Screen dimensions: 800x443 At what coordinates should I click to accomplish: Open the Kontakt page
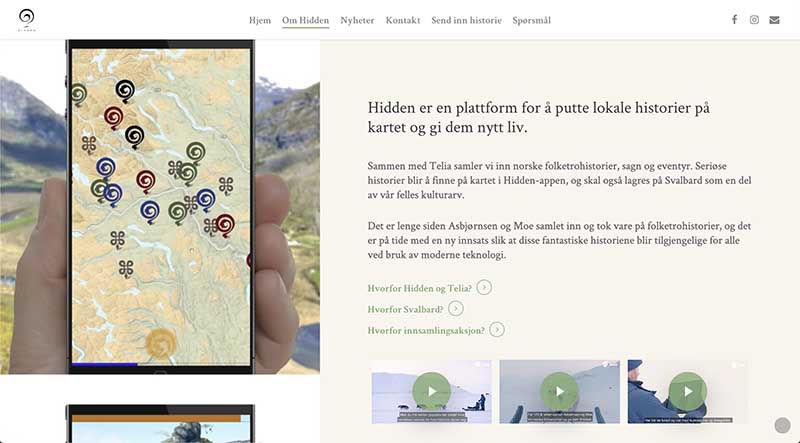(x=403, y=20)
